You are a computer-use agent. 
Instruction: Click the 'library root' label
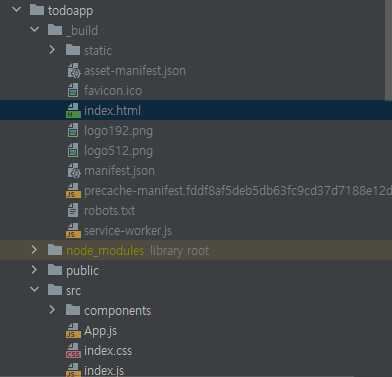coord(179,251)
